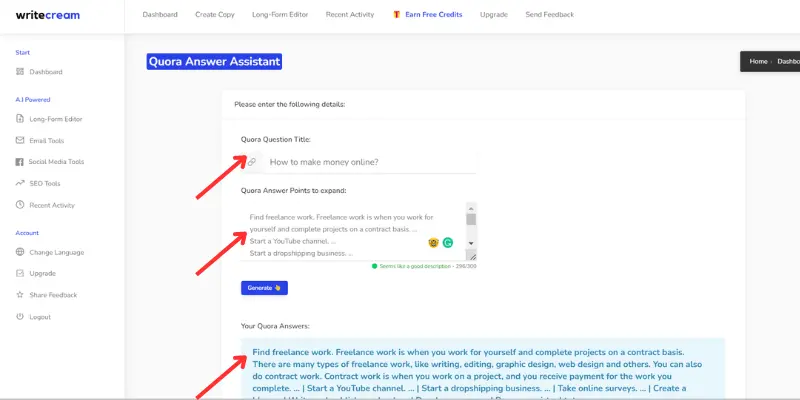Click Home in the breadcrumb

coord(758,61)
